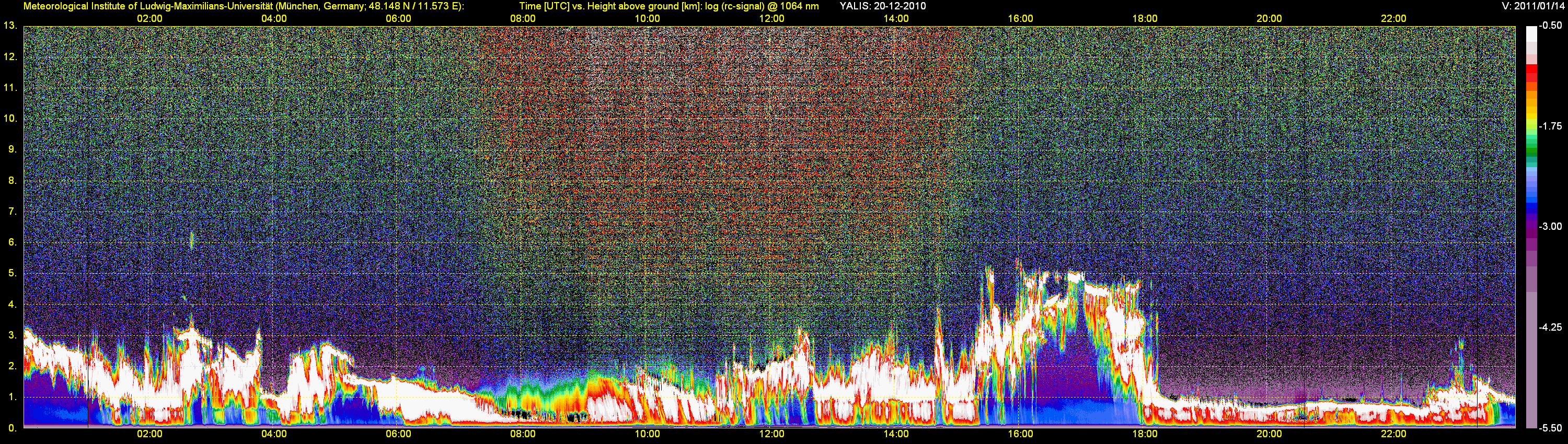Click the 12. km height axis label

[10, 57]
